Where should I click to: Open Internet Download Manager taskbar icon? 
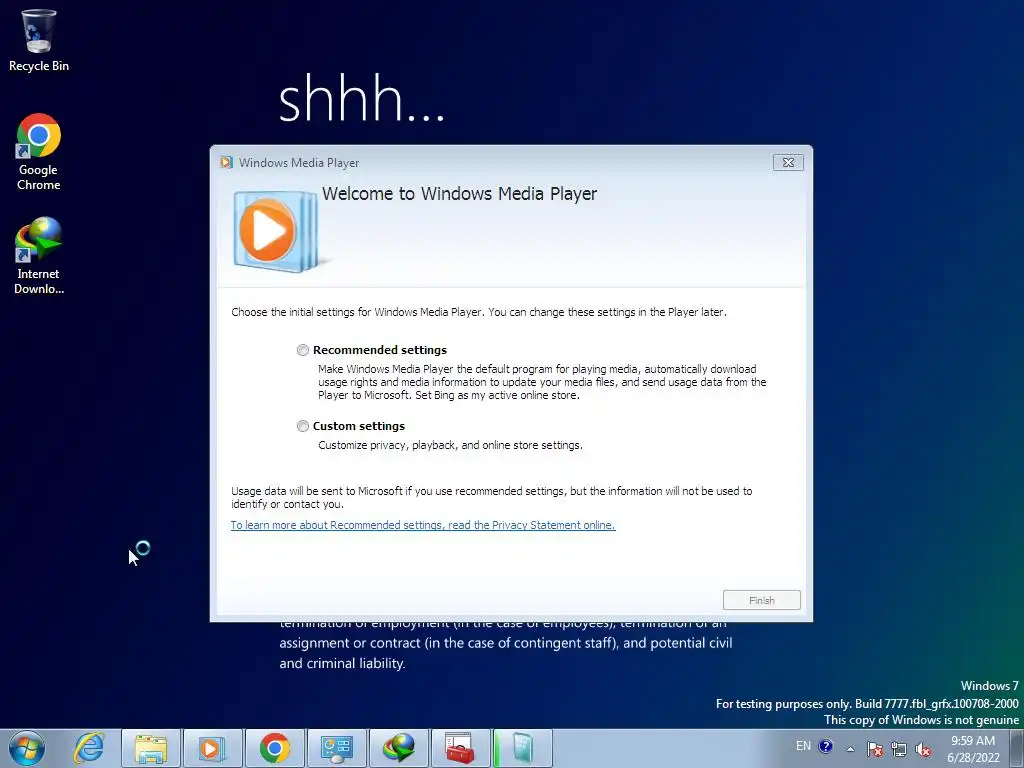398,748
